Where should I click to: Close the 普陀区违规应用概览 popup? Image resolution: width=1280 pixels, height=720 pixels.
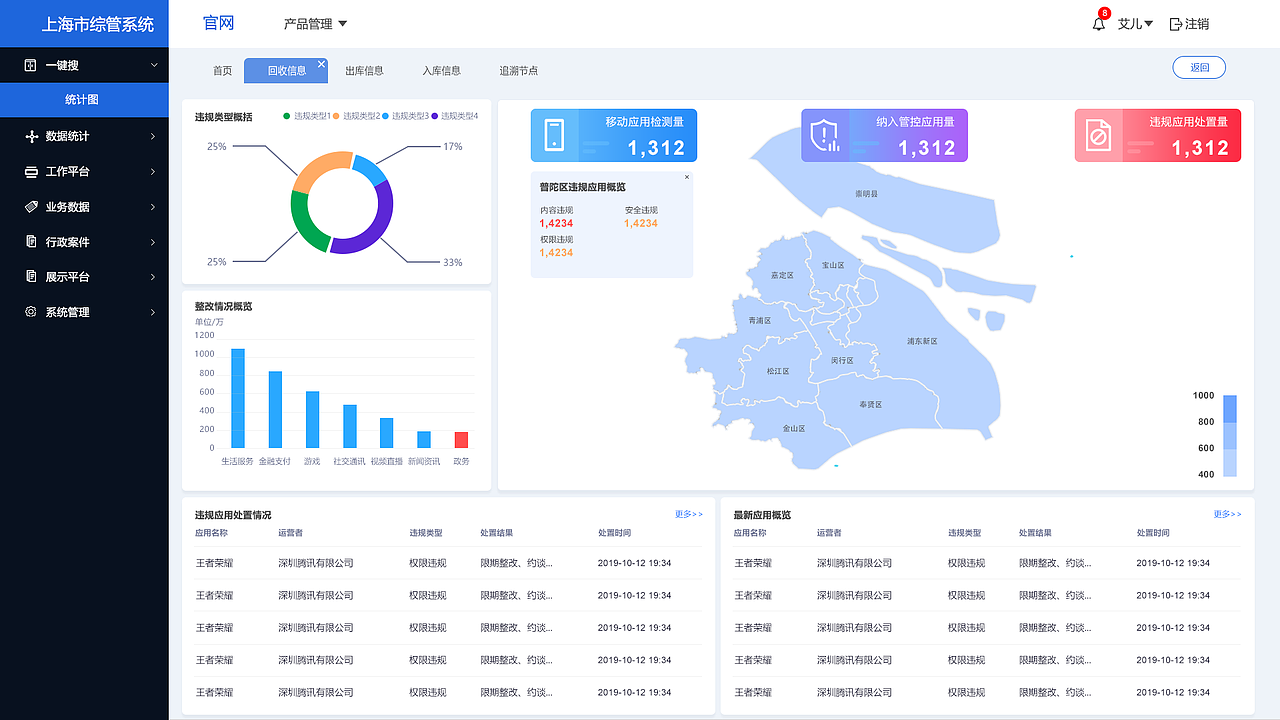tap(686, 176)
